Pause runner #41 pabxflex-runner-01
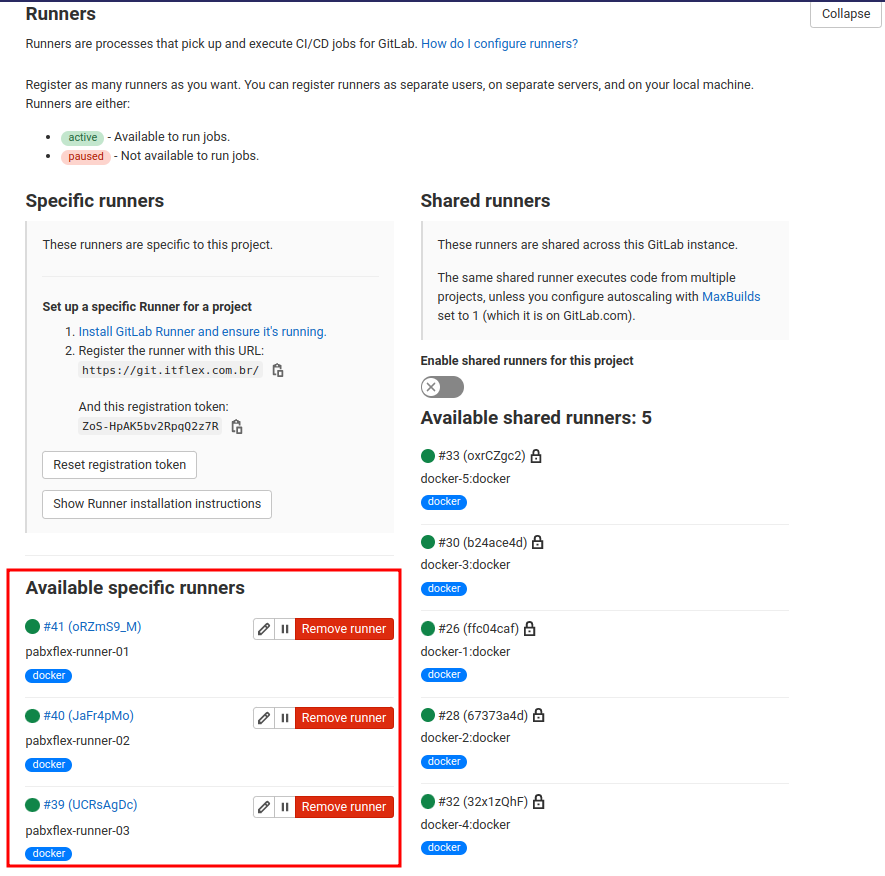This screenshot has height=876, width=885. point(285,629)
